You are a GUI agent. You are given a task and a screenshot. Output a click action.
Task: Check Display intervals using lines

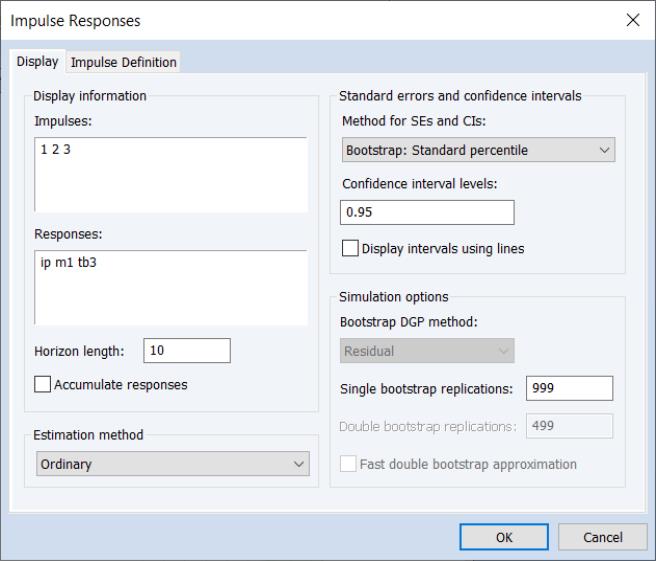click(x=350, y=249)
